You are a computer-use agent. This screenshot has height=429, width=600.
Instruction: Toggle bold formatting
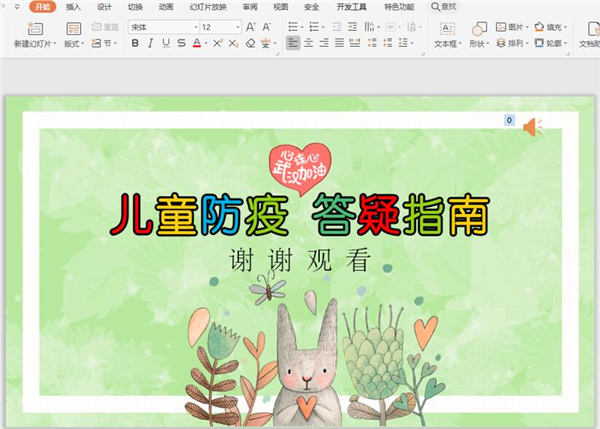coord(135,44)
